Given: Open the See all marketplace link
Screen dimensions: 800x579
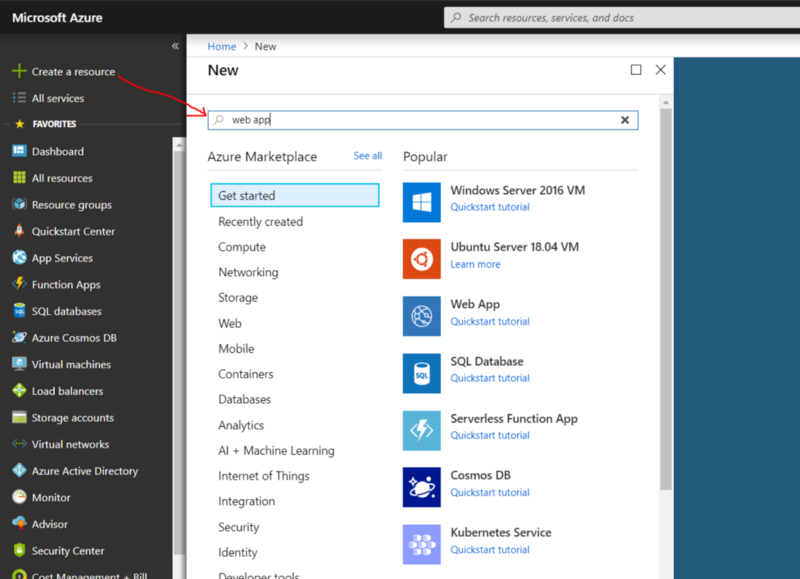Looking at the screenshot, I should pyautogui.click(x=367, y=156).
